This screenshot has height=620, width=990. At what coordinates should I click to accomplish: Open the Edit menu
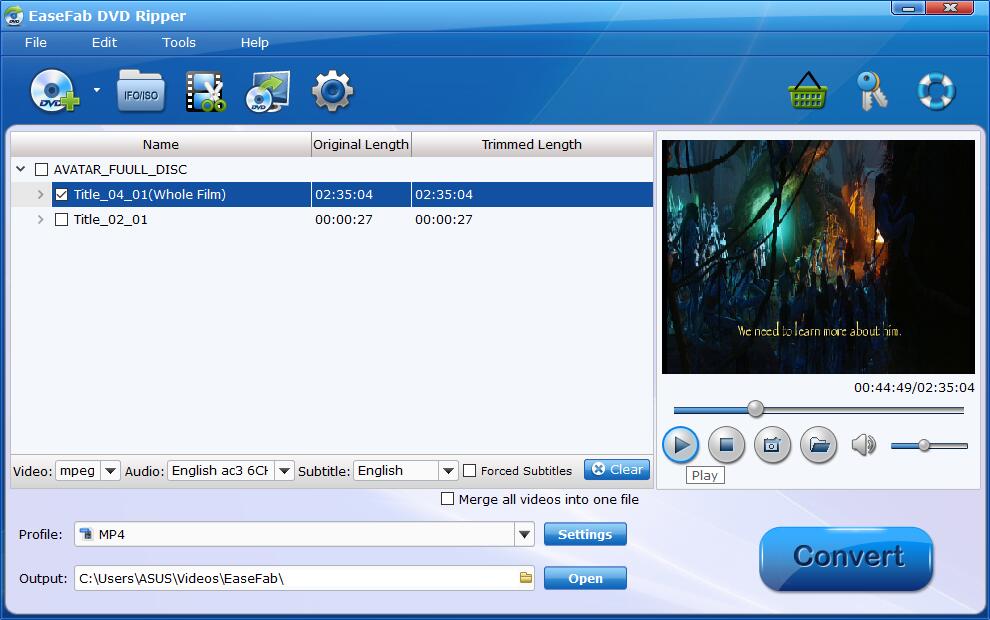click(104, 42)
